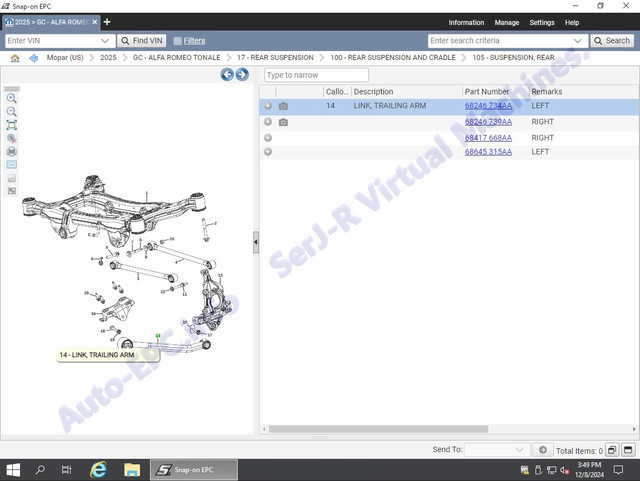Sort by the Description column header
Image resolution: width=640 pixels, height=481 pixels.
pos(407,92)
